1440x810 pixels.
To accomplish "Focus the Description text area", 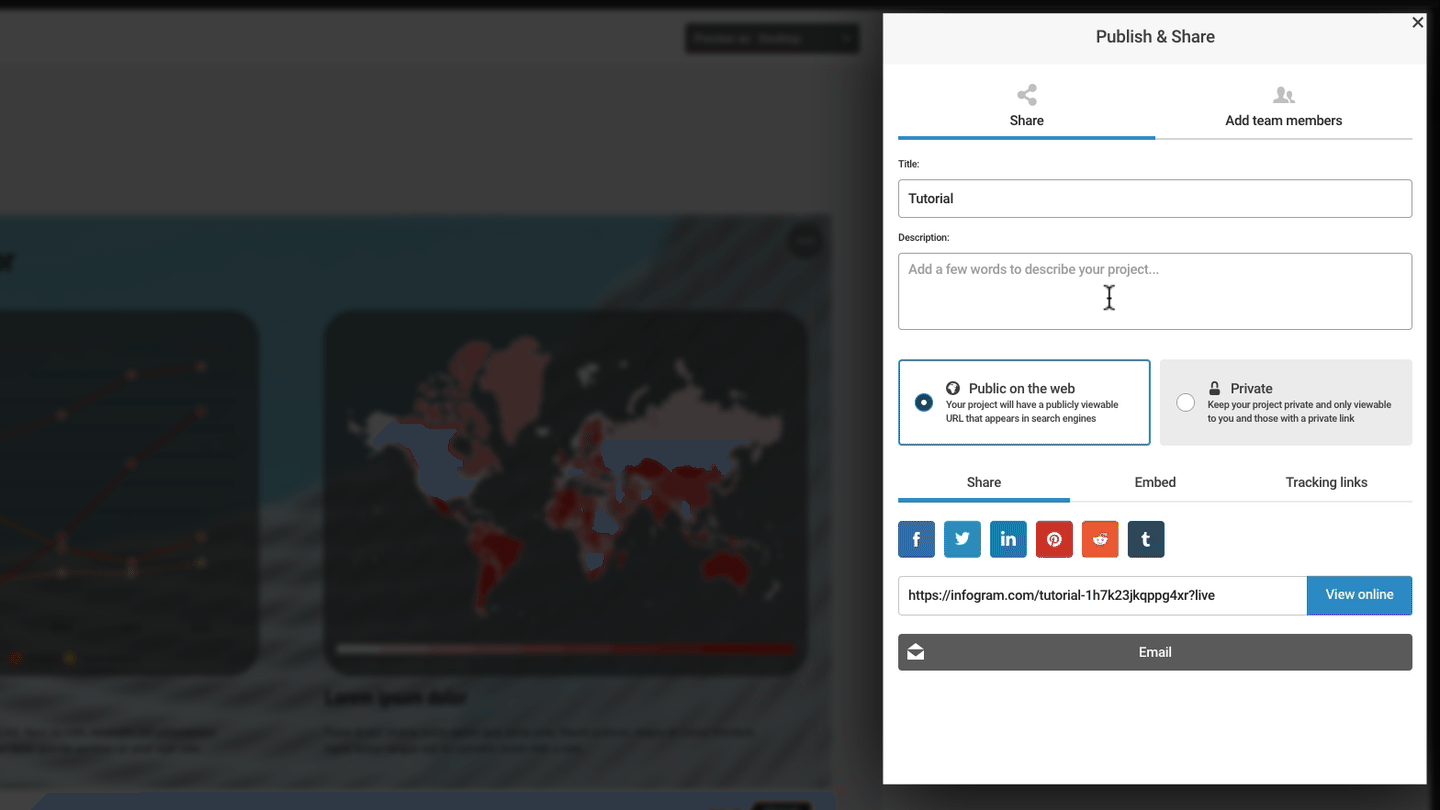I will click(1155, 291).
